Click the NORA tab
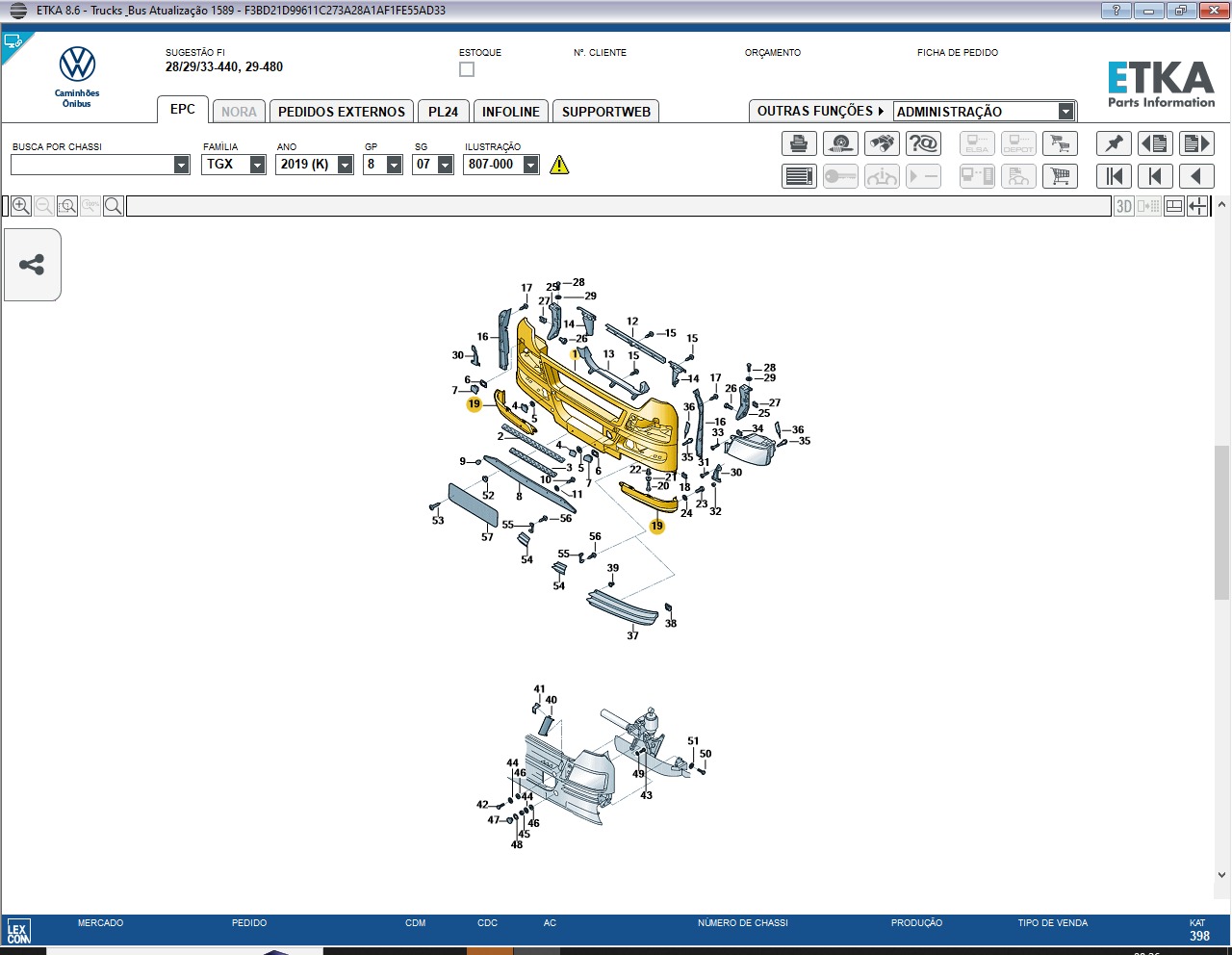 coord(239,112)
